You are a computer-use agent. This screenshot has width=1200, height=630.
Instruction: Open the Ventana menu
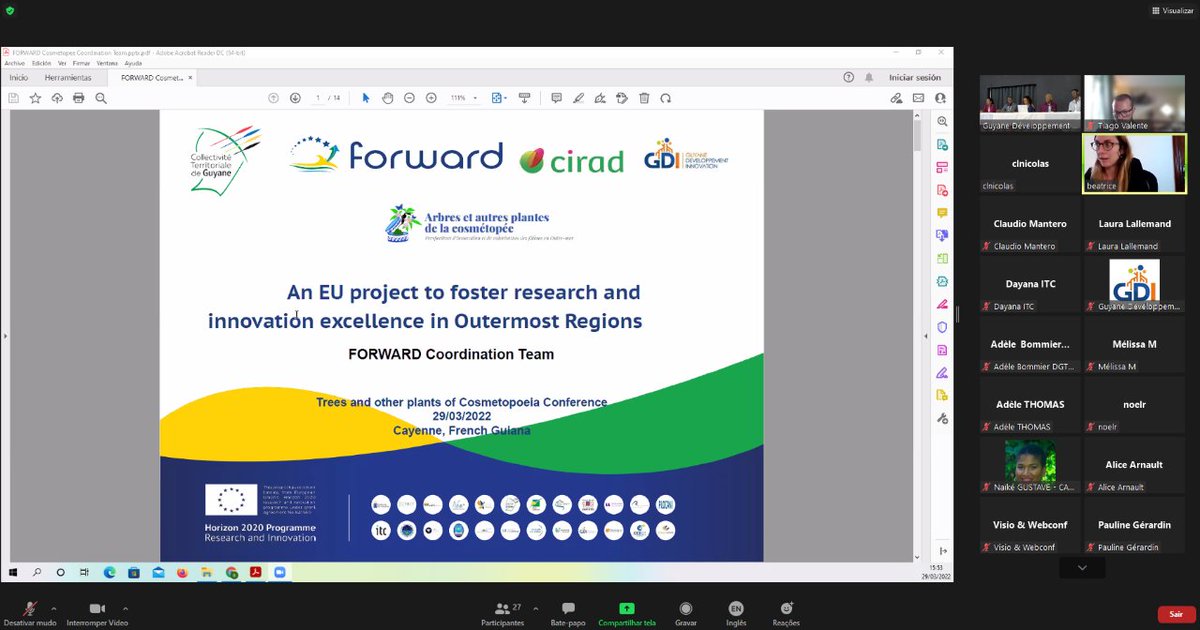click(x=107, y=63)
